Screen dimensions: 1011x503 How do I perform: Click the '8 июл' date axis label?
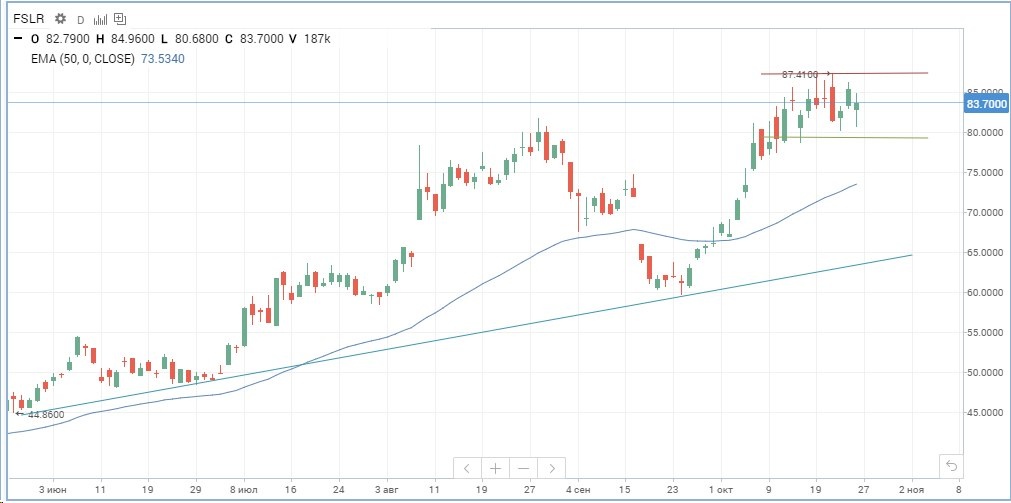[x=244, y=489]
